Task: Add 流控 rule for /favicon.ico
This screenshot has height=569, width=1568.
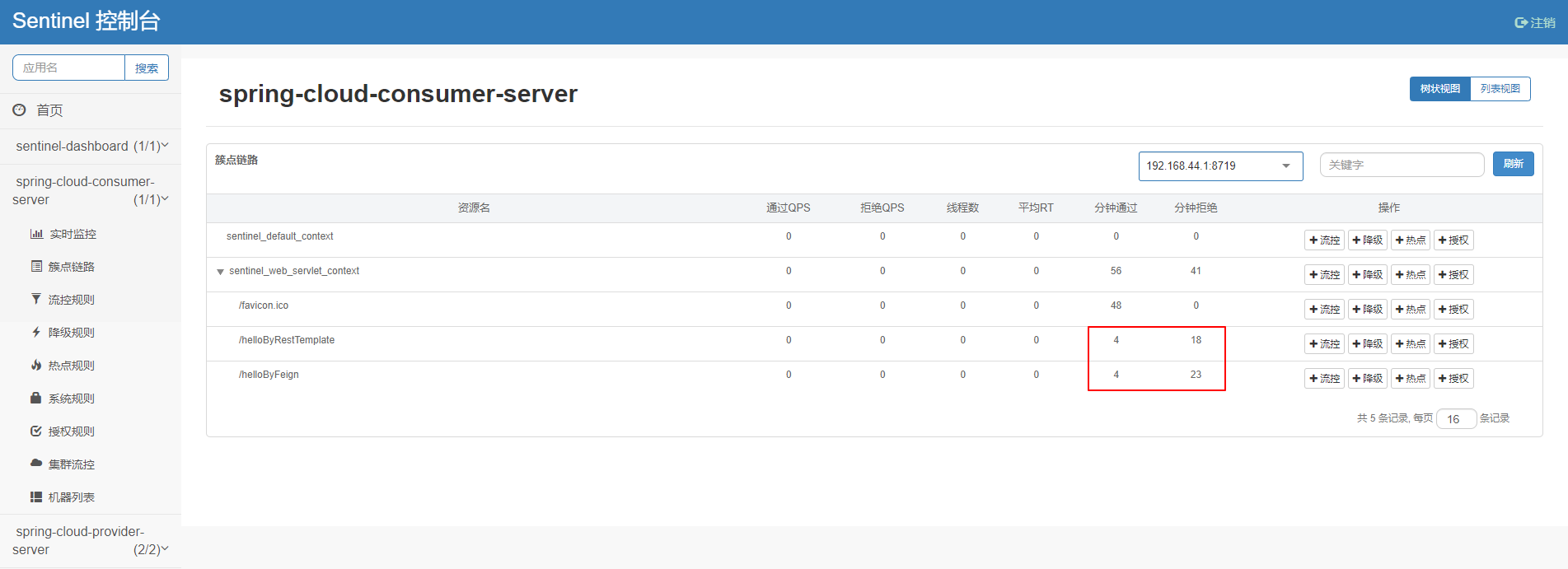Action: point(1325,310)
